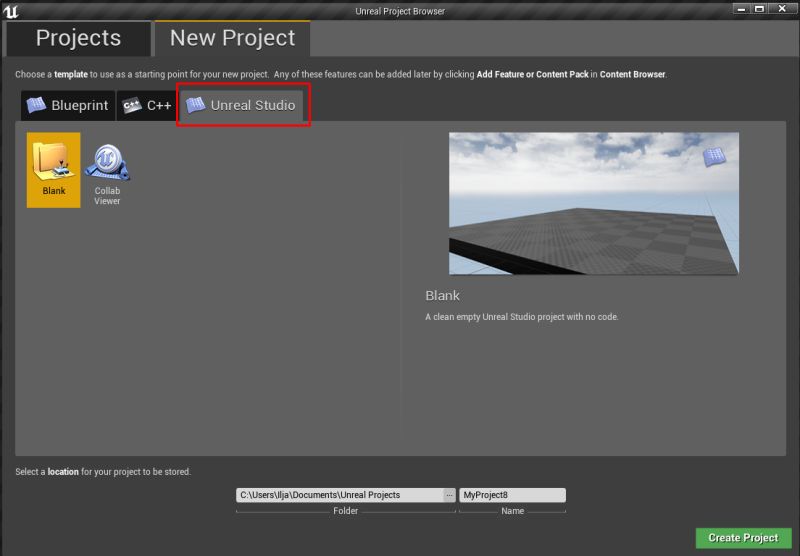Click the Unreal Engine logo in title bar
Screen dimensions: 800x556
11,11
